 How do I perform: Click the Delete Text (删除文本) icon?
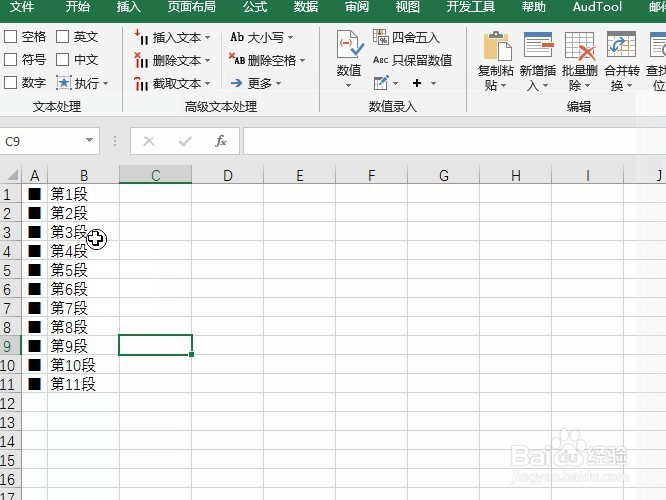141,60
